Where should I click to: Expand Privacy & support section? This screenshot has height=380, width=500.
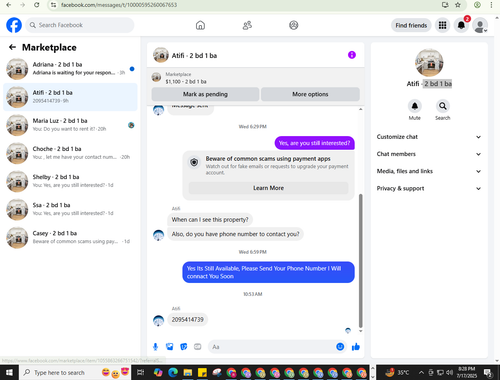[429, 189]
